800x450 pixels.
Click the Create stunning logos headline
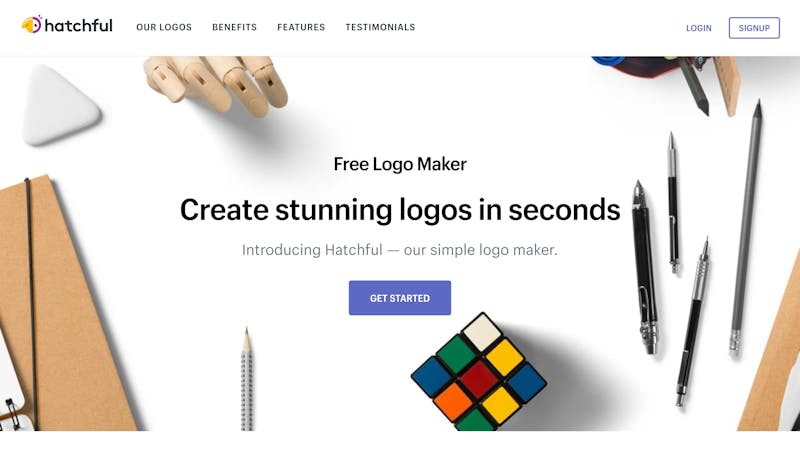tap(400, 210)
